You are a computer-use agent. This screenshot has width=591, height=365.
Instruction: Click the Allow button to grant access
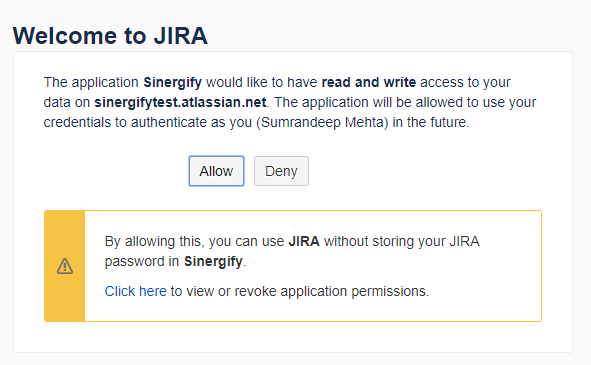216,171
